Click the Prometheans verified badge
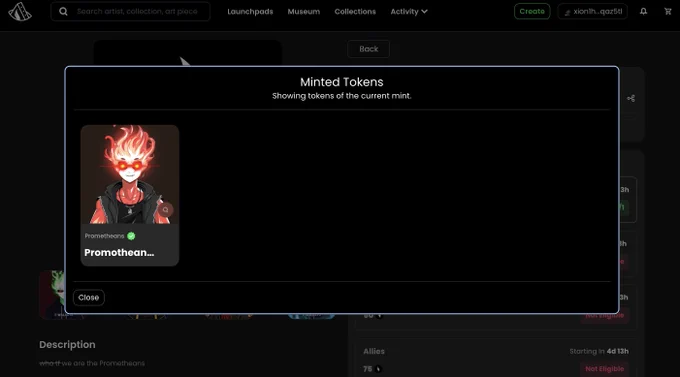Viewport: 680px width, 377px height. pos(131,236)
